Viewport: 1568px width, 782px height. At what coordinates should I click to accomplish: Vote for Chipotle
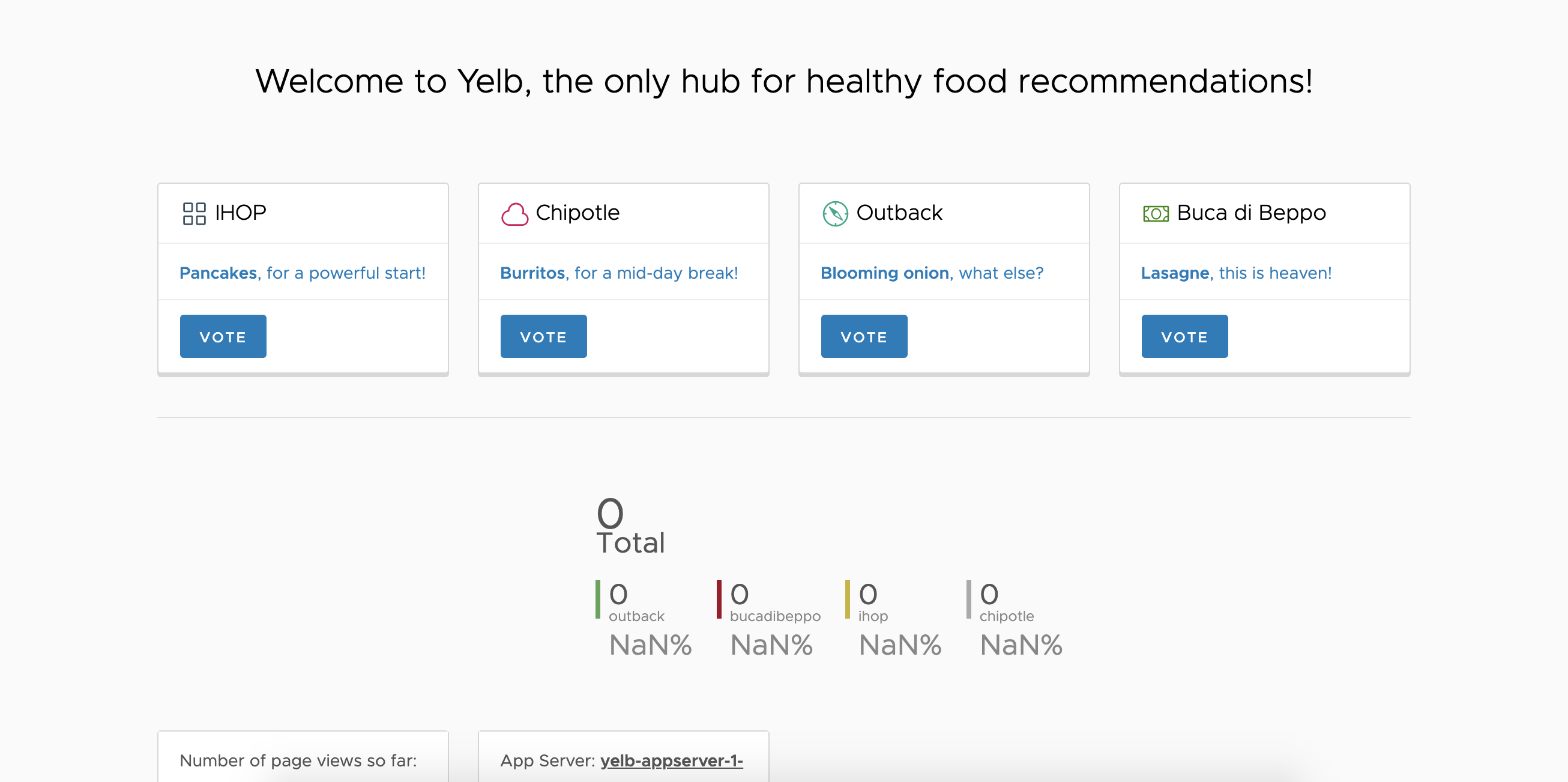click(543, 336)
